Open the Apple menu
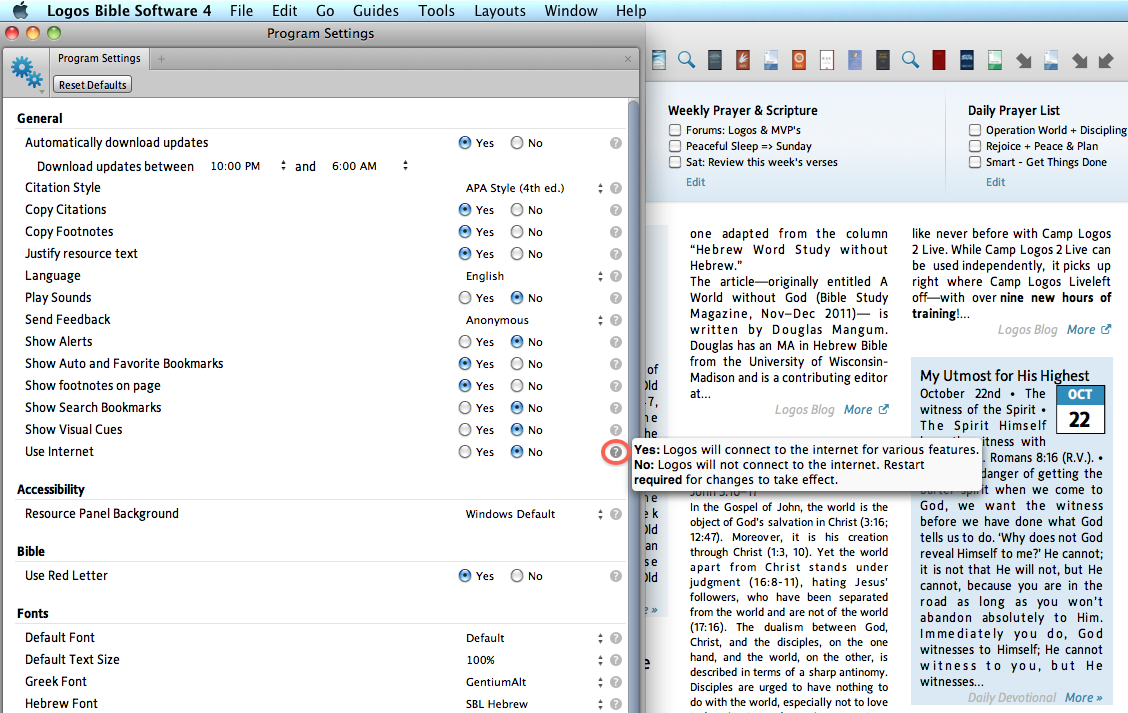The width and height of the screenshot is (1128, 713). [21, 10]
